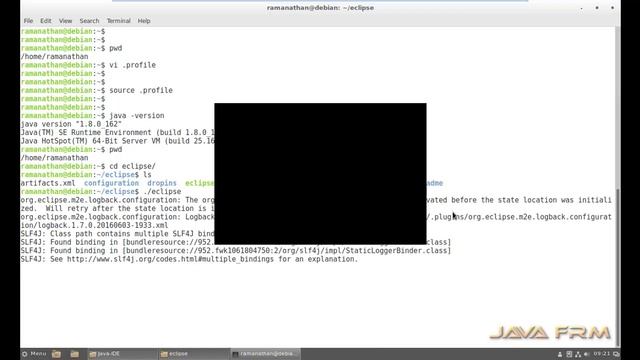Click the 'dropins' directory name in ls output
640x360 pixels.
click(x=162, y=183)
